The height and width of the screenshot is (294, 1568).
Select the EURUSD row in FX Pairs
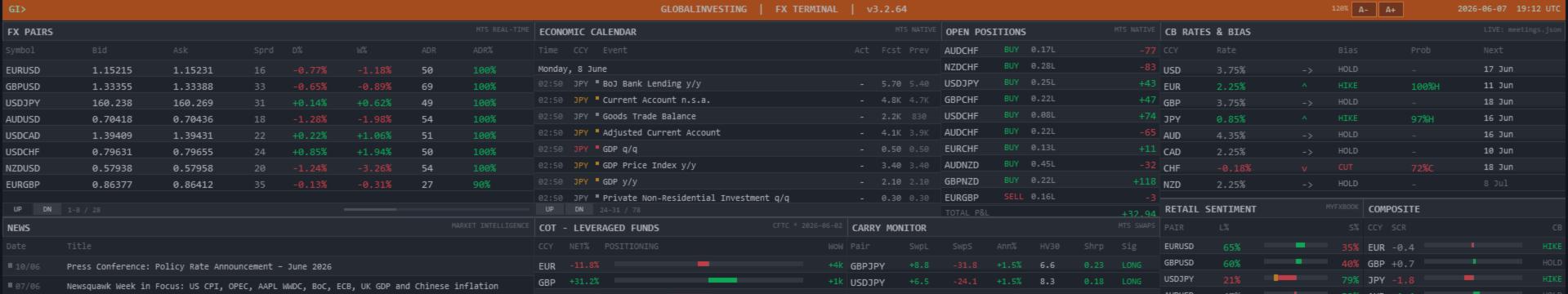coord(268,70)
